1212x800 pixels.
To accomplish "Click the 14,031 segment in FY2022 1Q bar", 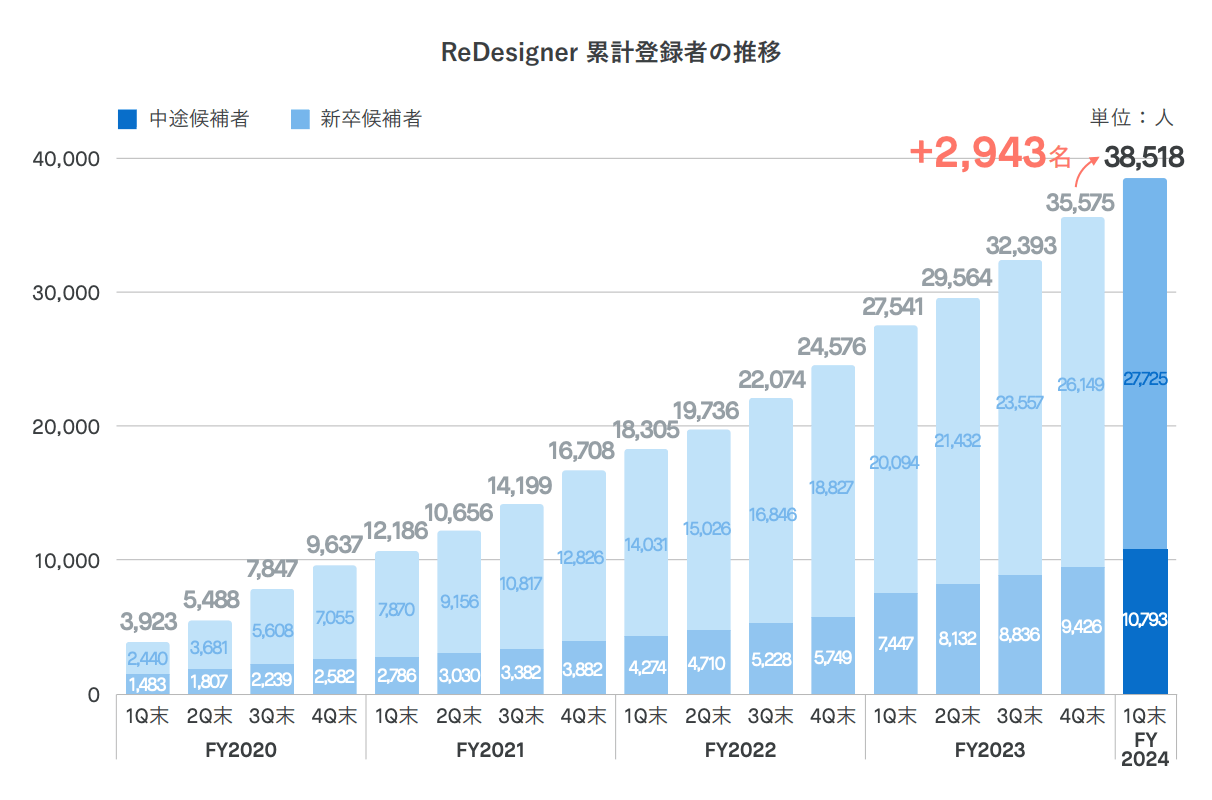I will pyautogui.click(x=646, y=543).
